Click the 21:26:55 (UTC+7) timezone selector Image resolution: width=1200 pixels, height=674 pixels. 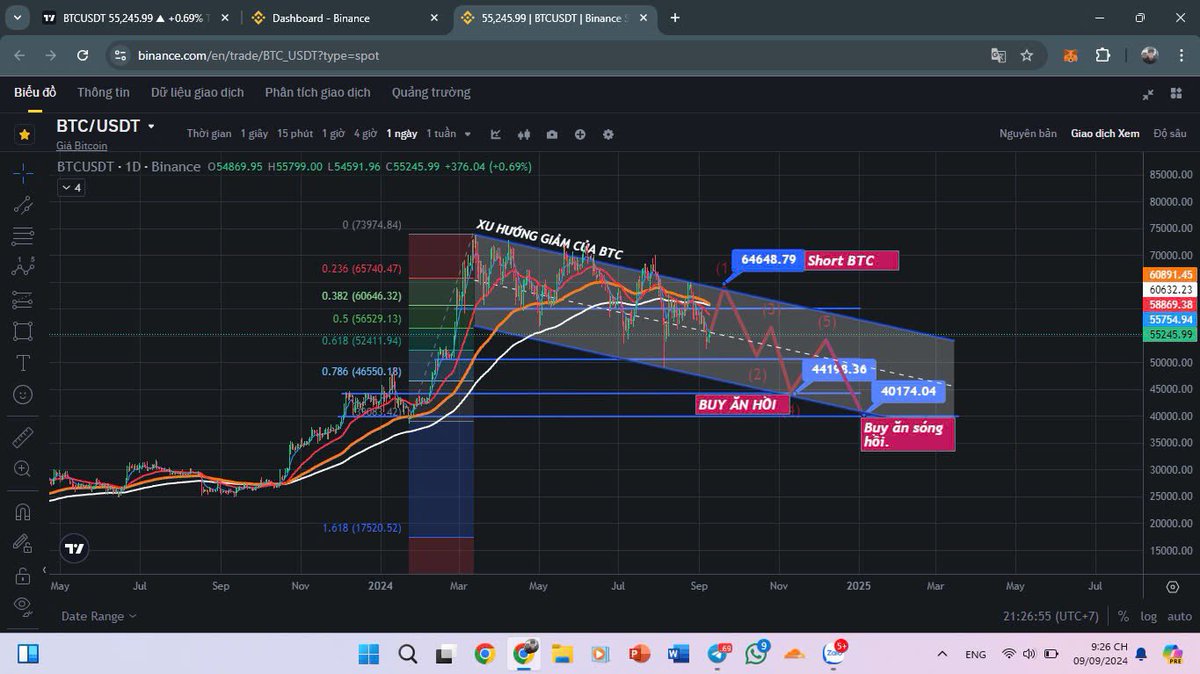tap(1053, 617)
